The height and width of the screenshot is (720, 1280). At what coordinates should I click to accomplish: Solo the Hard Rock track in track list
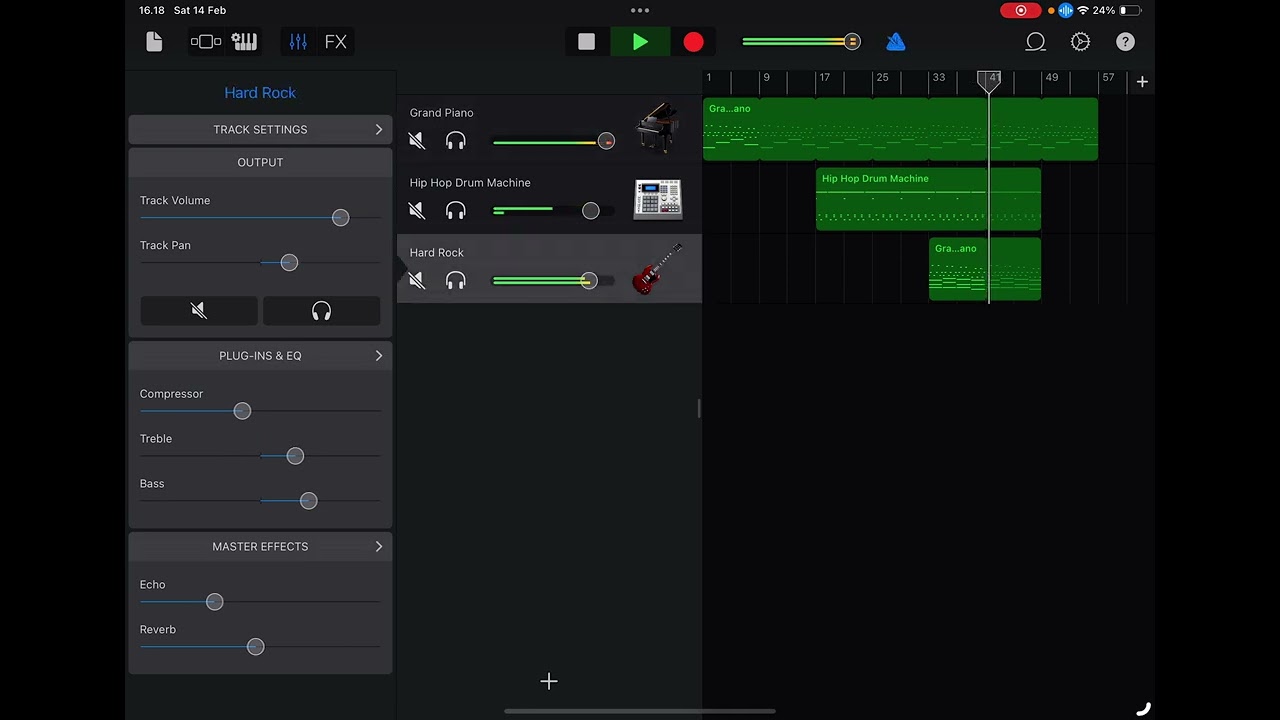(456, 281)
